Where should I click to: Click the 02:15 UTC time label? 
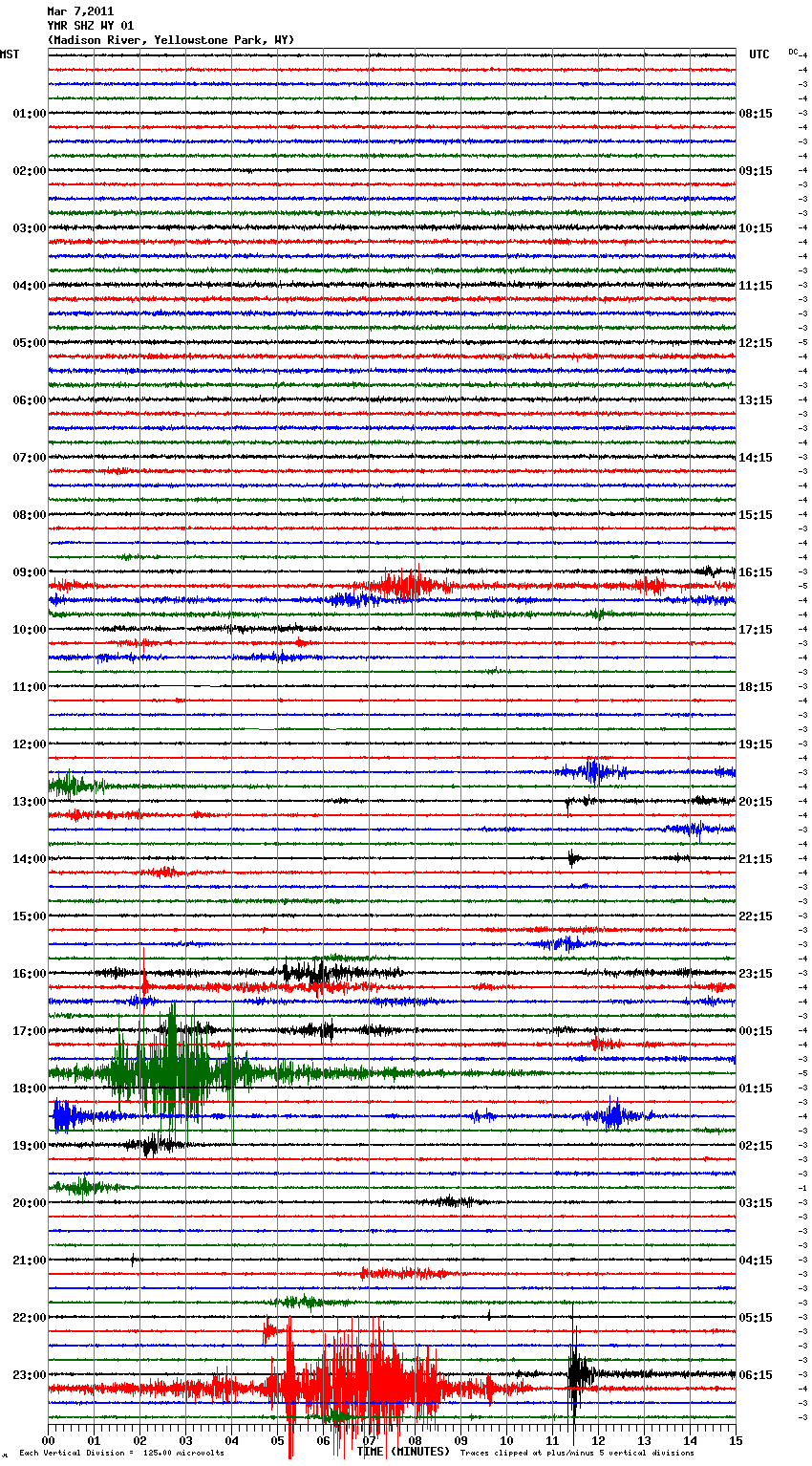[x=756, y=1146]
